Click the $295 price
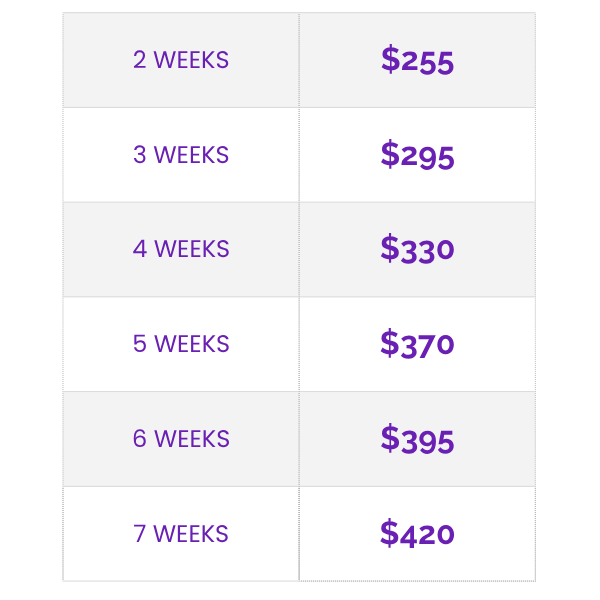Screen dimensions: 600x600 coord(417,155)
